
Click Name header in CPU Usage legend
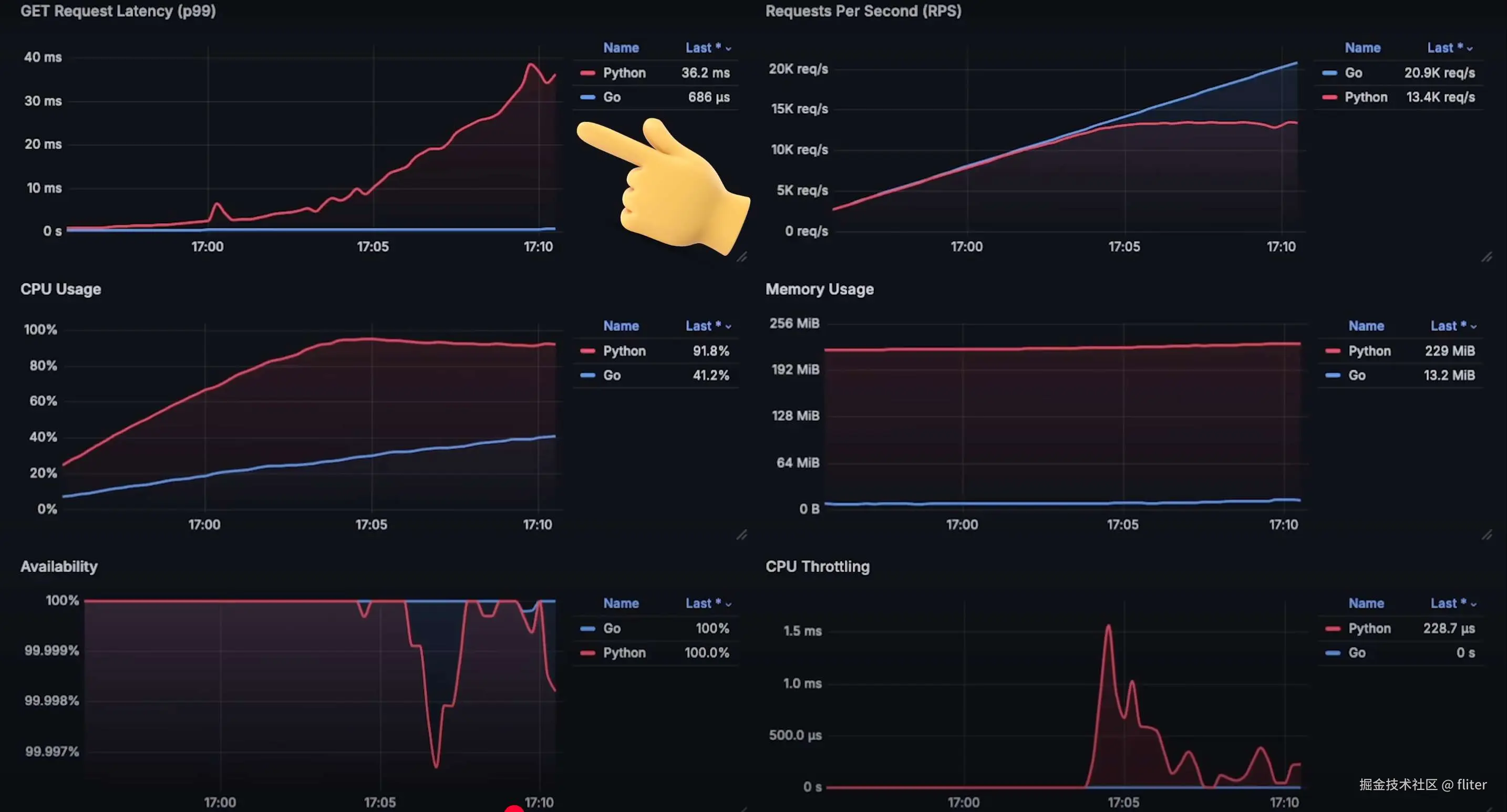pos(621,326)
